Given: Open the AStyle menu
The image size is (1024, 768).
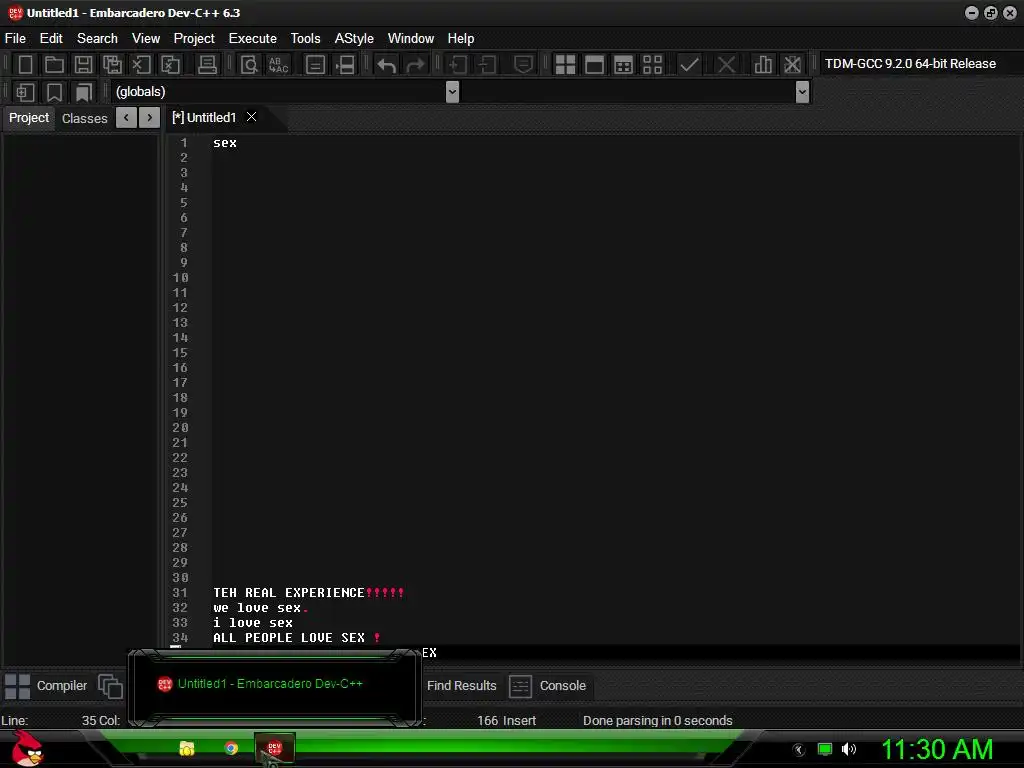Looking at the screenshot, I should coord(354,39).
